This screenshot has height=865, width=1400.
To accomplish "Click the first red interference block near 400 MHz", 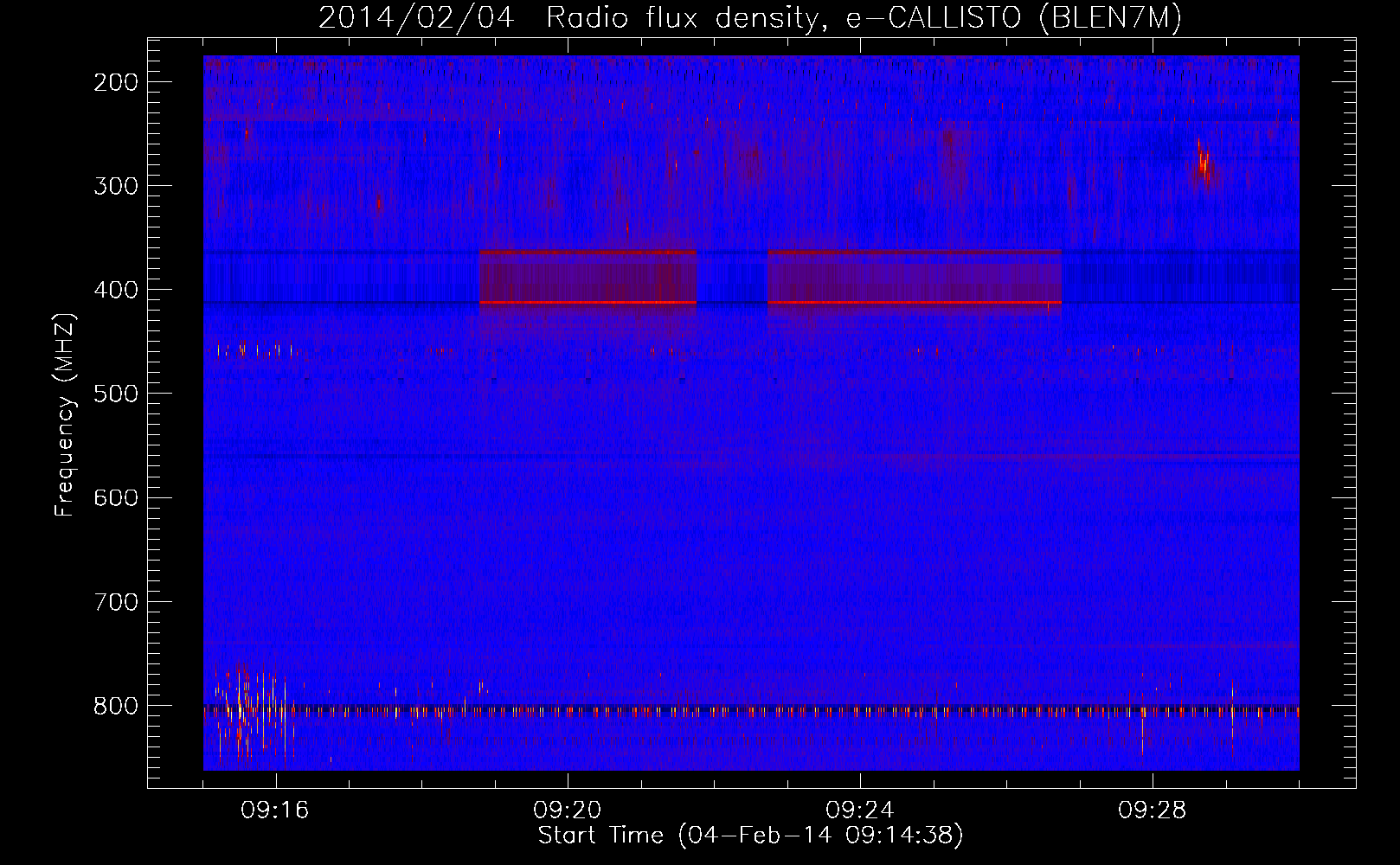I will point(588,277).
